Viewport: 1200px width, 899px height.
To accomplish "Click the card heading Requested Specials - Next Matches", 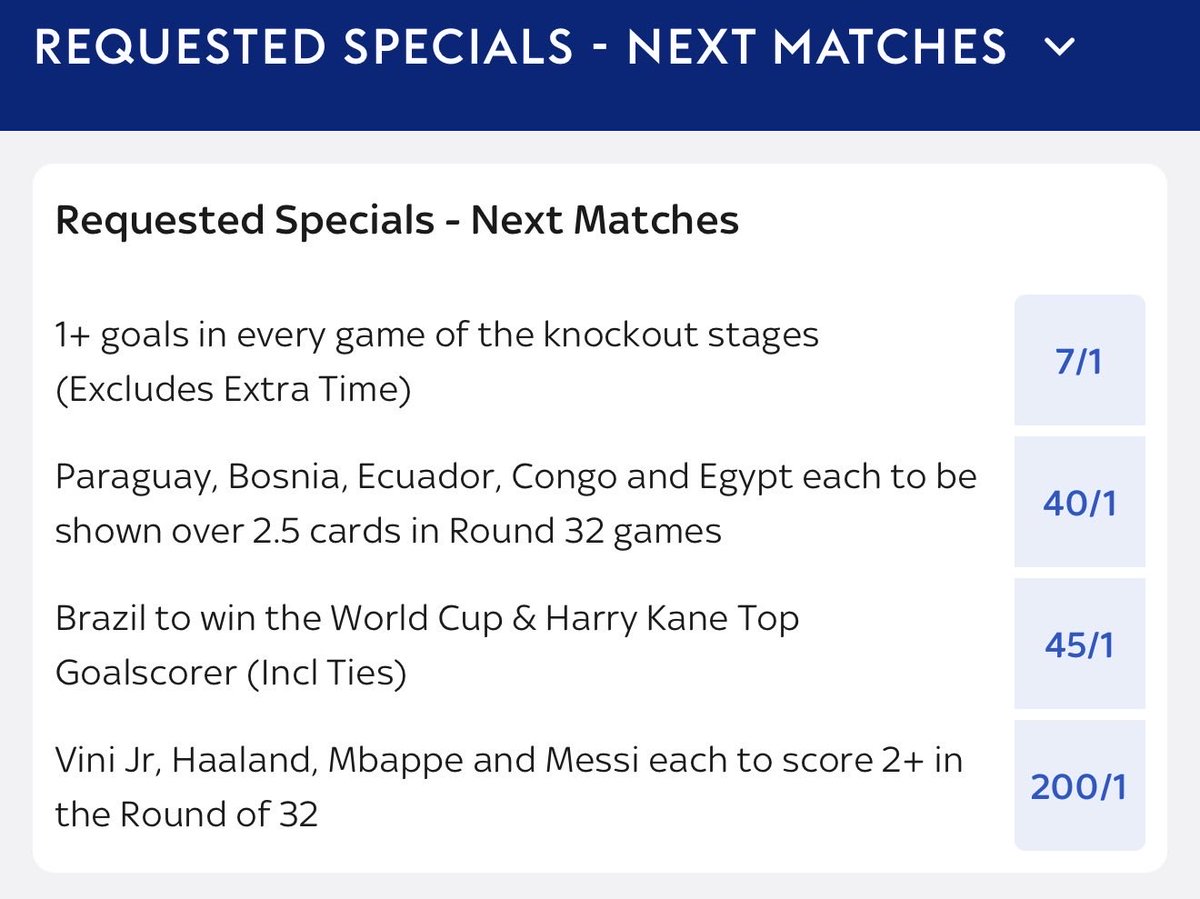I will point(397,219).
